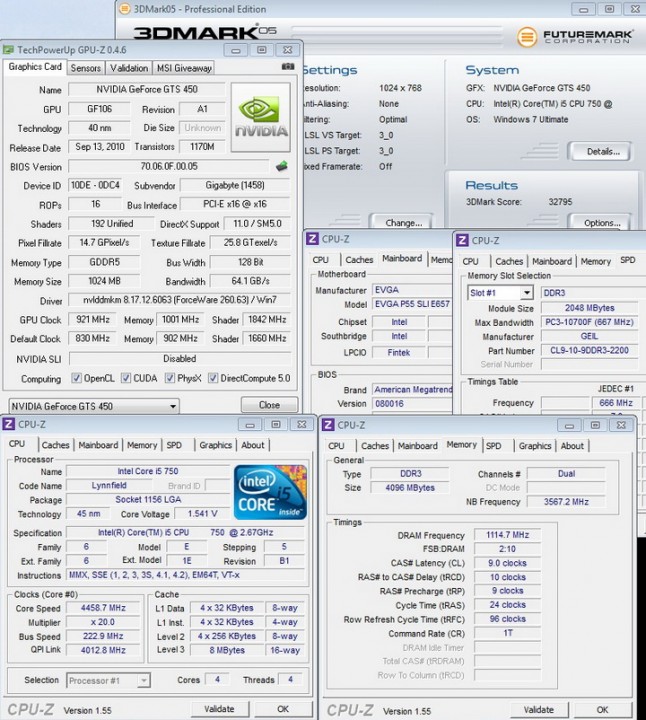Toggle the DirectCompute 5.0 checkbox
Screen dimensions: 646x720
pos(213,378)
